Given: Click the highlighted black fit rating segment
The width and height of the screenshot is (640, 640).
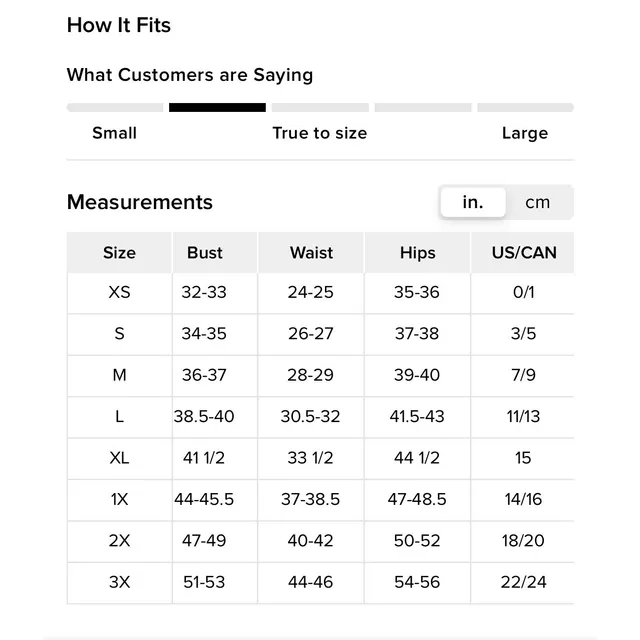Looking at the screenshot, I should (x=217, y=107).
